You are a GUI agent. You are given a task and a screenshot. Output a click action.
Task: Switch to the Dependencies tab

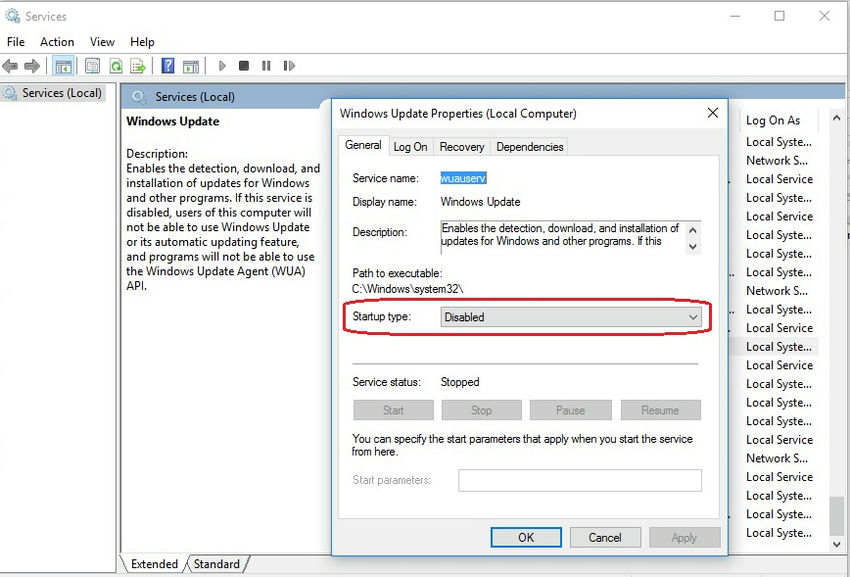(530, 147)
